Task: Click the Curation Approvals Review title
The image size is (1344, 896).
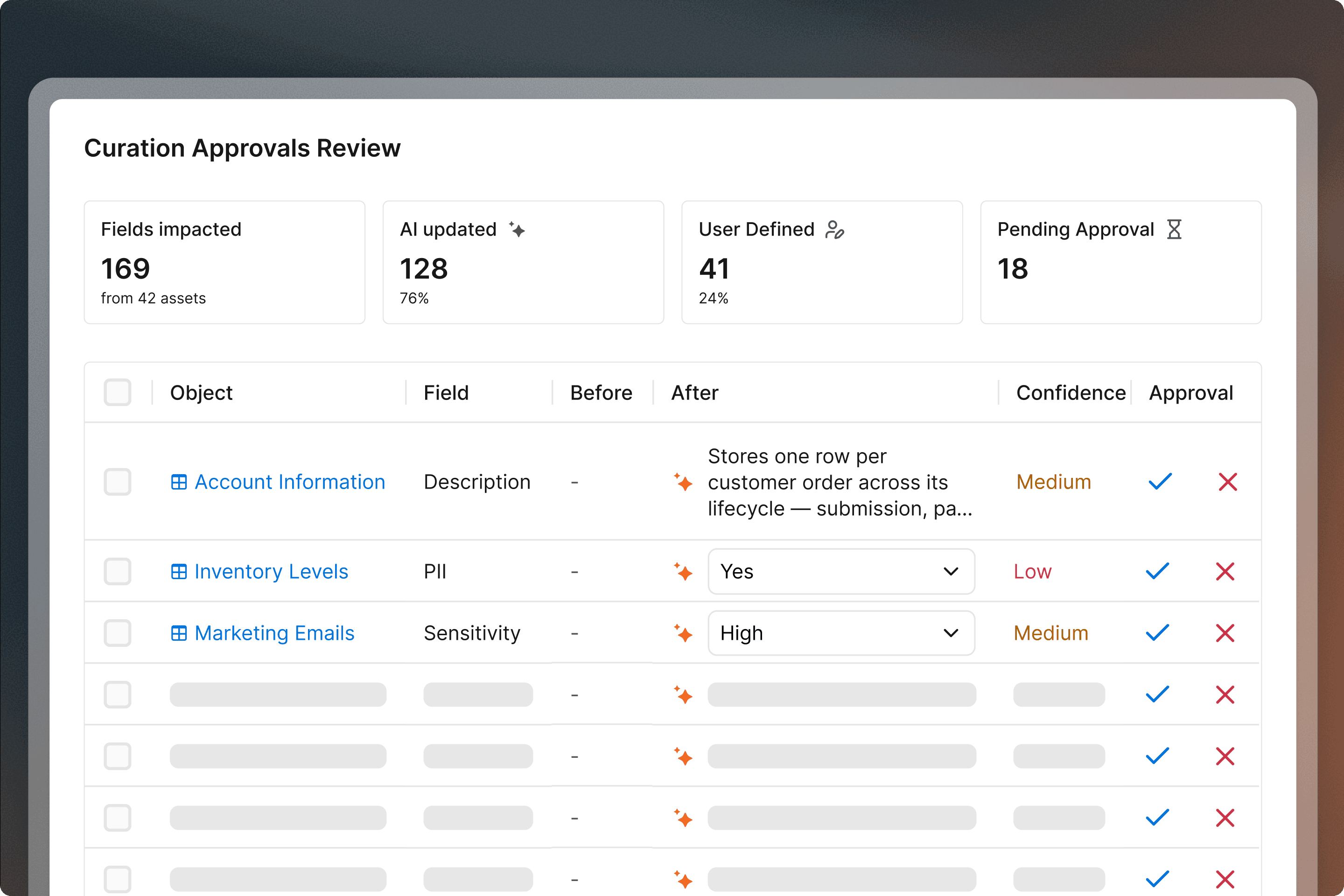Action: (x=242, y=147)
